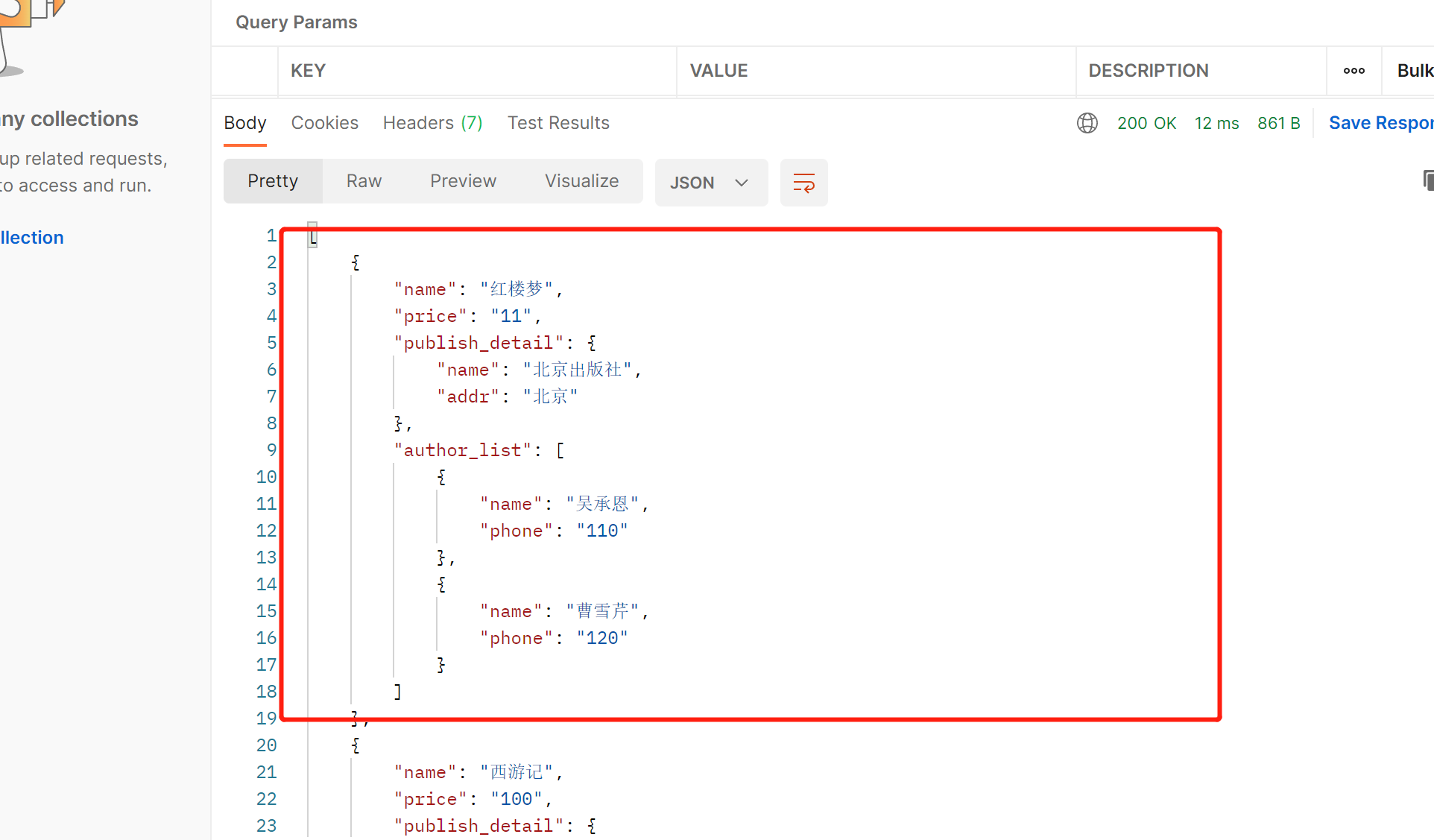Click the copy response icon
The height and width of the screenshot is (840, 1434).
pos(1427,180)
